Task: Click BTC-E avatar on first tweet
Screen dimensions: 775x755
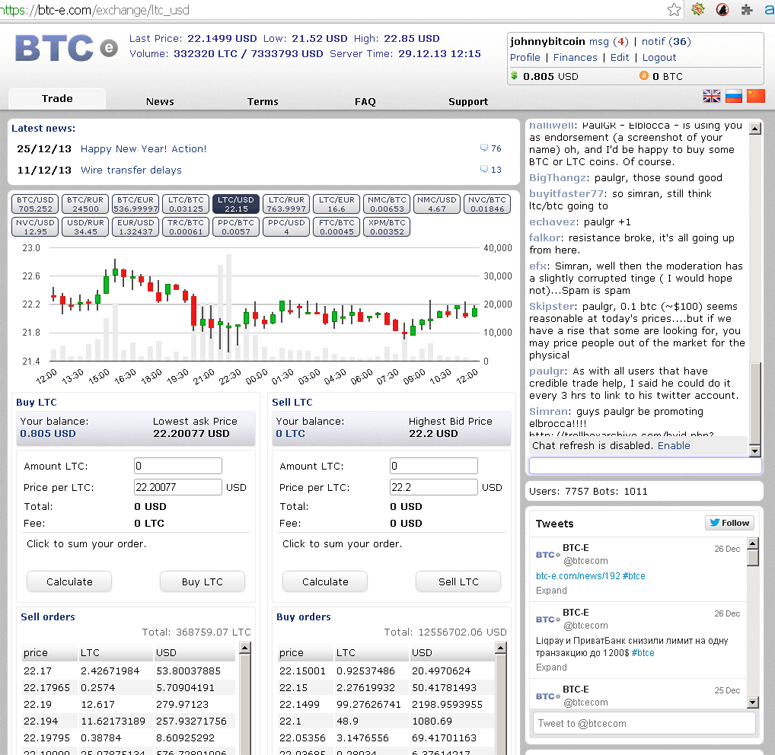Action: [548, 554]
